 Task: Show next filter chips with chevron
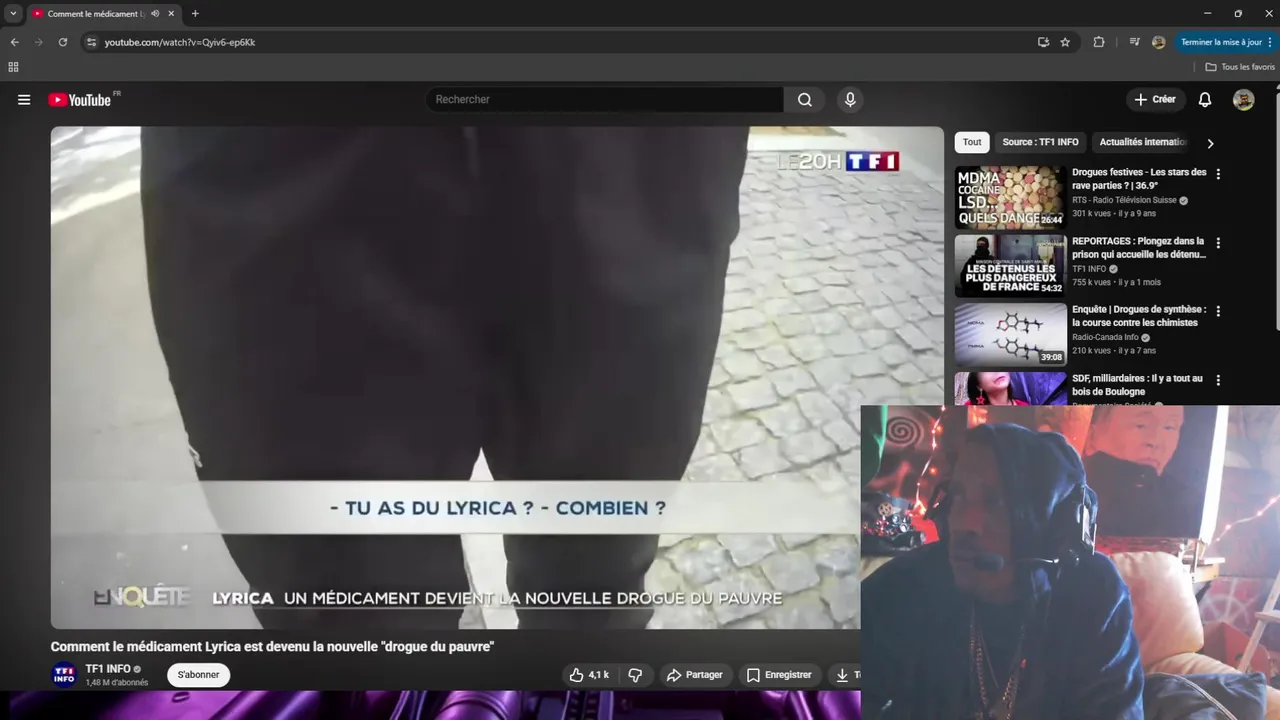pyautogui.click(x=1210, y=143)
